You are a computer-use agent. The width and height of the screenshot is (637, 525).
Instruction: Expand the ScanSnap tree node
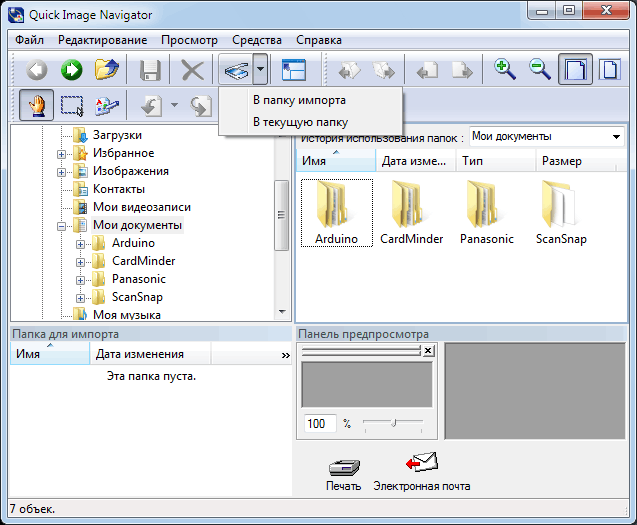click(80, 298)
